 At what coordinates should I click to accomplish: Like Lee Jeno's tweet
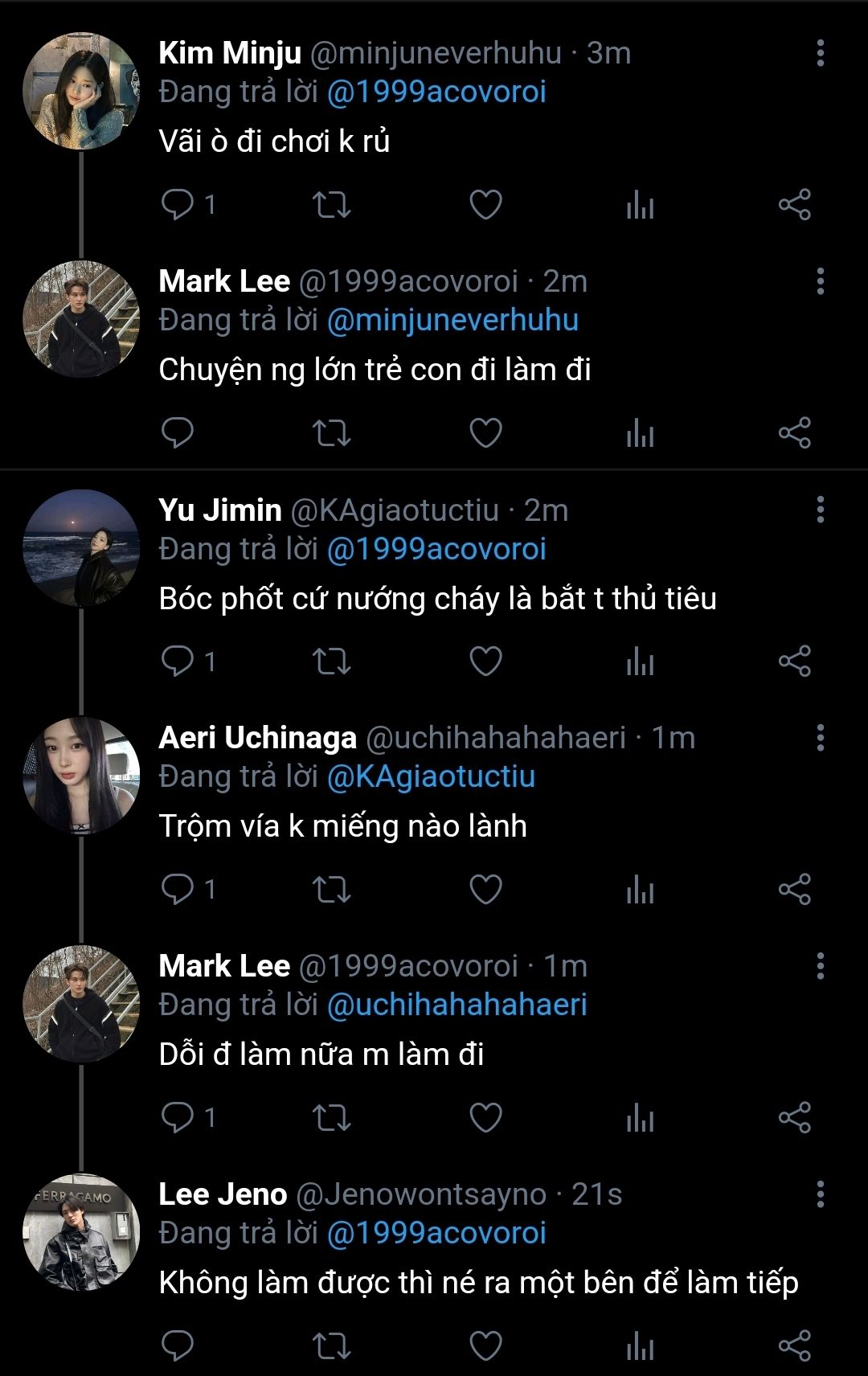[485, 1345]
